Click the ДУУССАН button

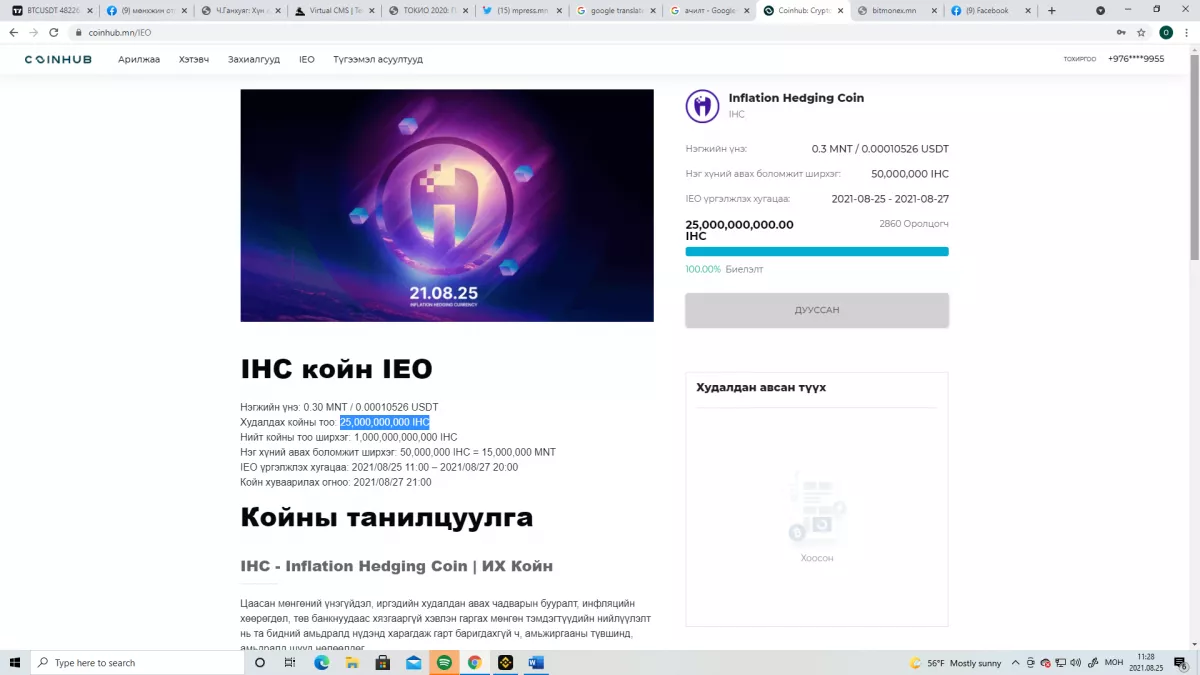(817, 310)
